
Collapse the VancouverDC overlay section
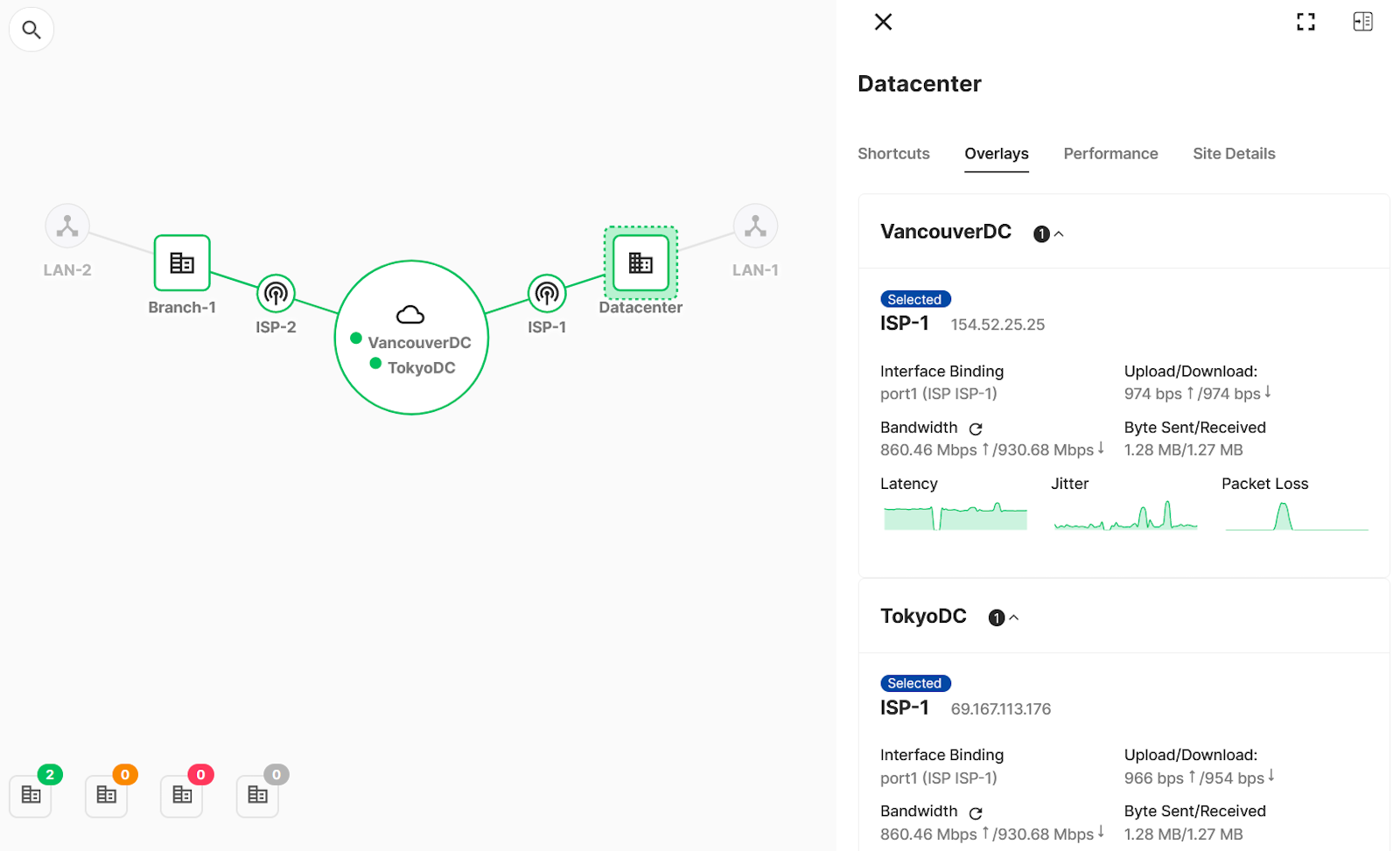1059,234
